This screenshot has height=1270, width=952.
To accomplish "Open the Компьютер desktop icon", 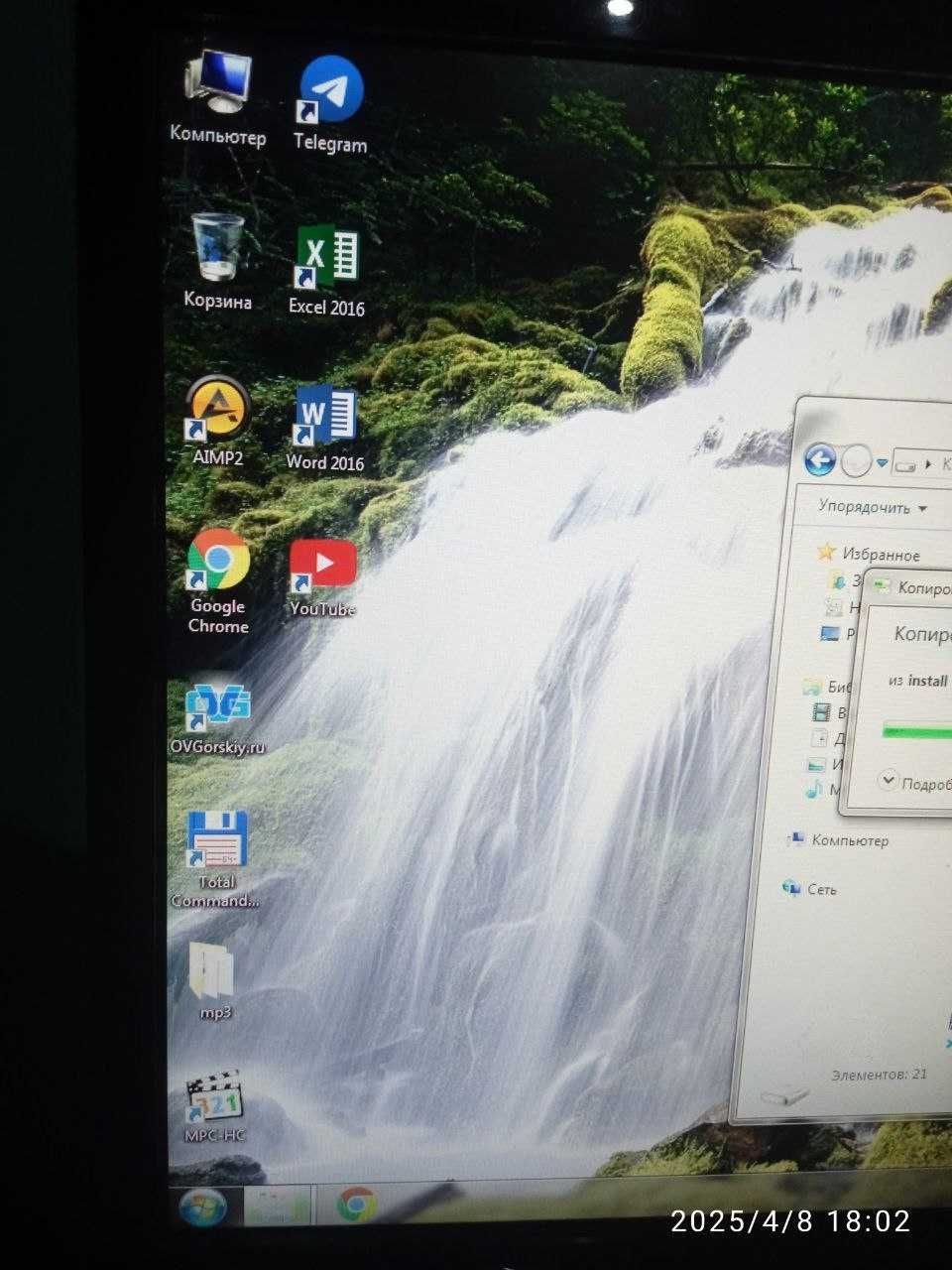I will pyautogui.click(x=217, y=97).
